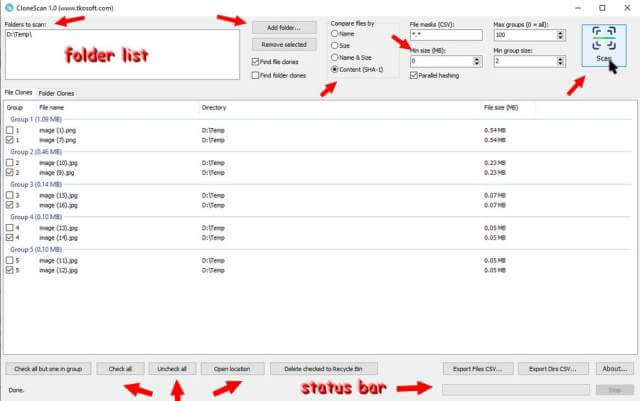Screen dimensions: 640x401
Task: Click Group 4 (0.10 MB) header
Action: (x=36, y=217)
